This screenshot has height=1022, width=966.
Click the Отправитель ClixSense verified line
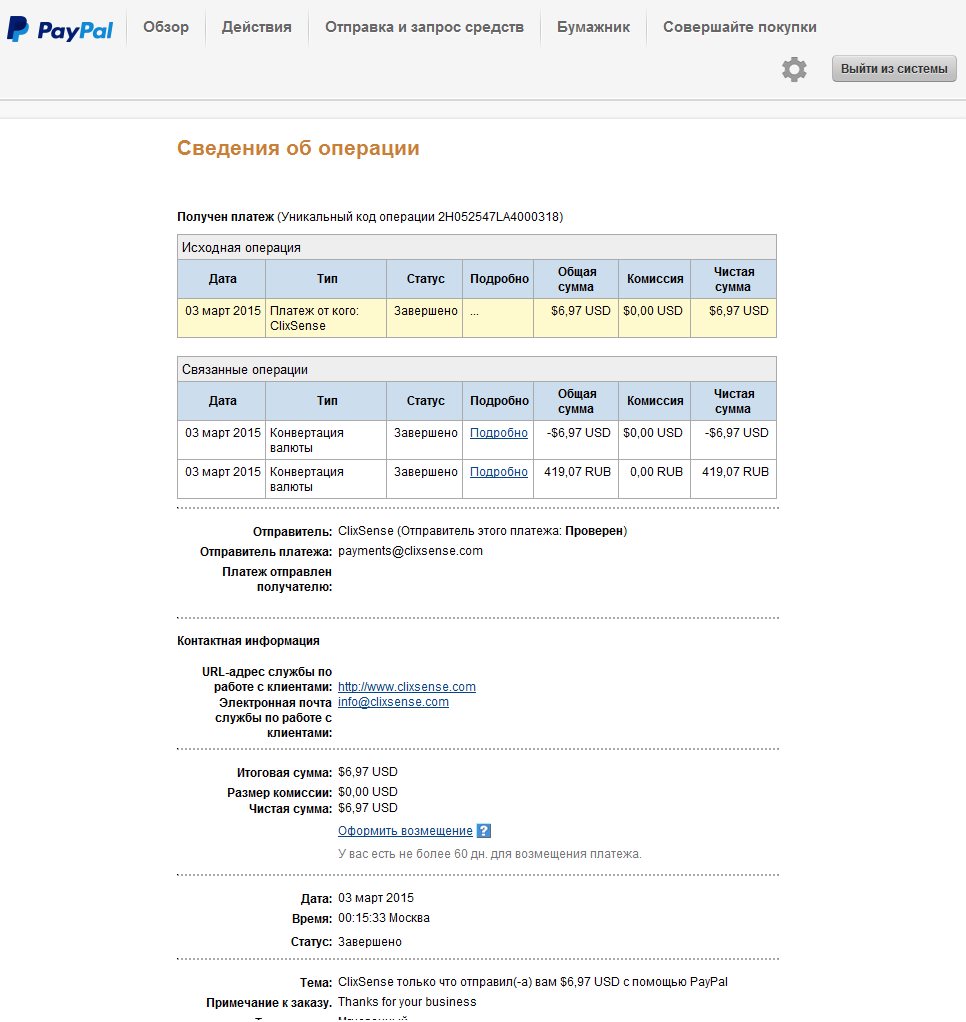click(482, 531)
